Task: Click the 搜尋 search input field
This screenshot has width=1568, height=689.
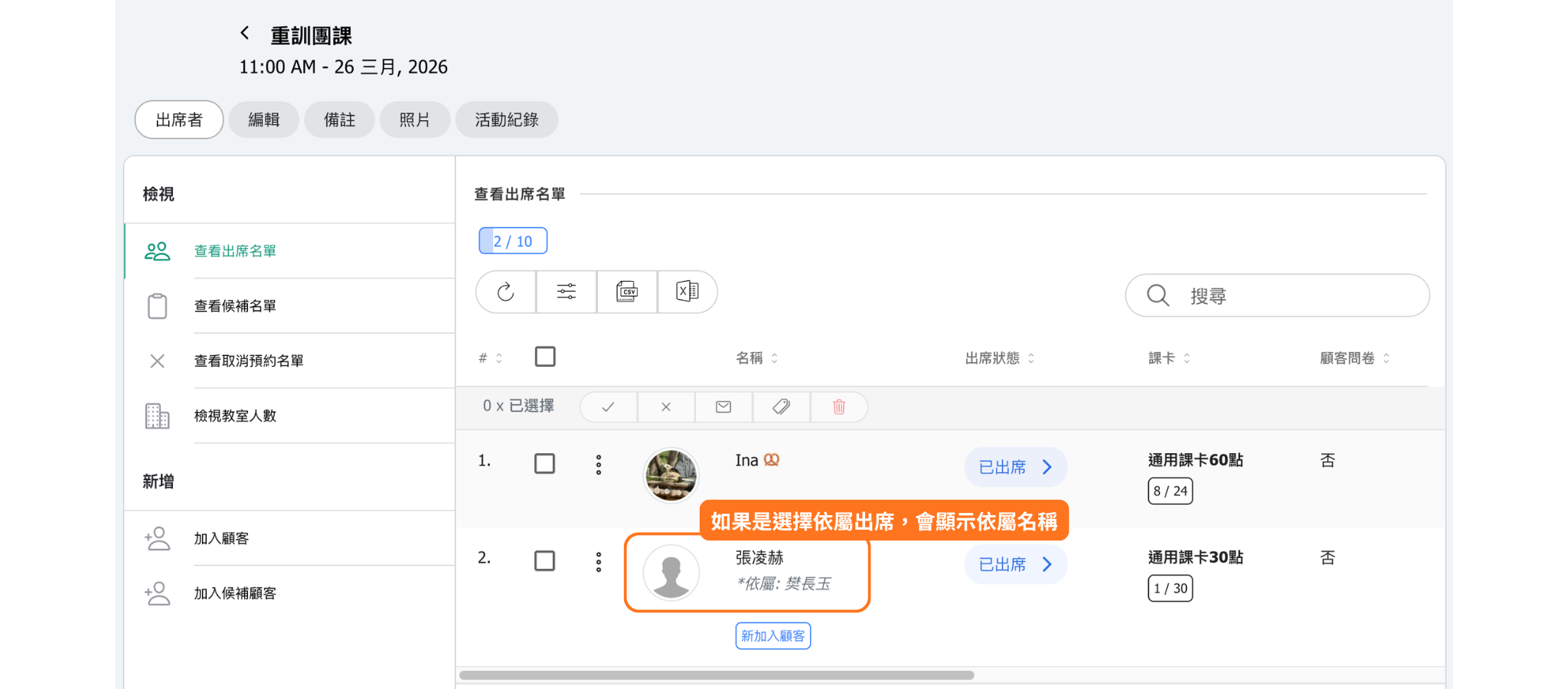Action: coord(1294,296)
